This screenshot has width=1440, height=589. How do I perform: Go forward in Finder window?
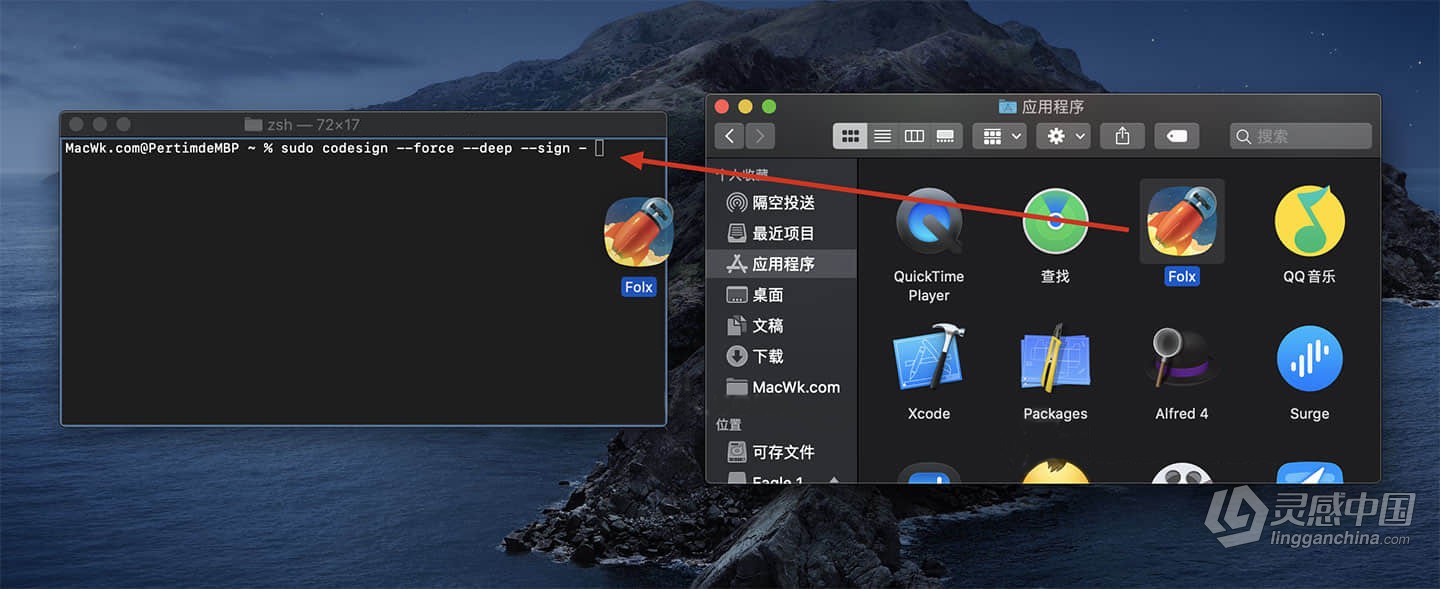(x=761, y=136)
